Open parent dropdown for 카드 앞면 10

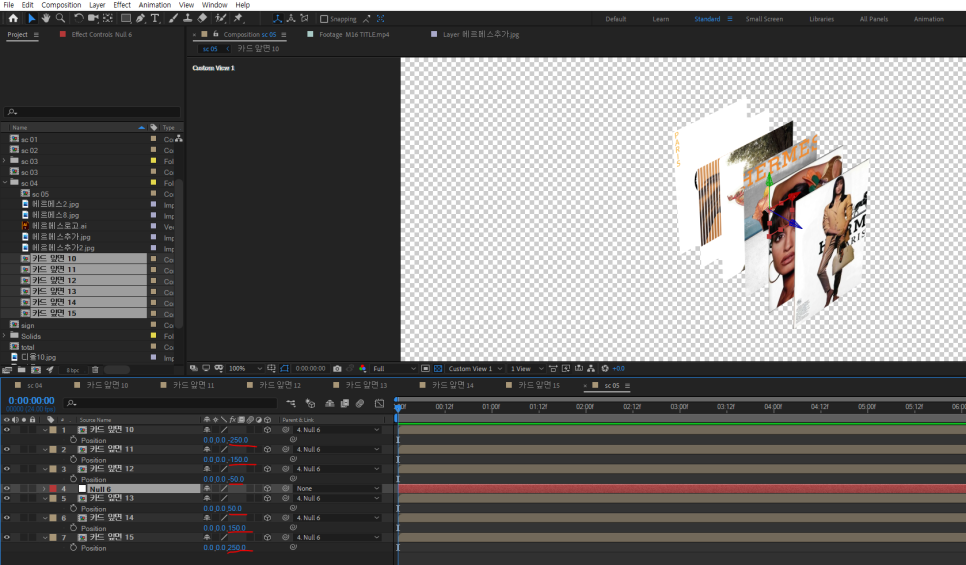point(338,429)
